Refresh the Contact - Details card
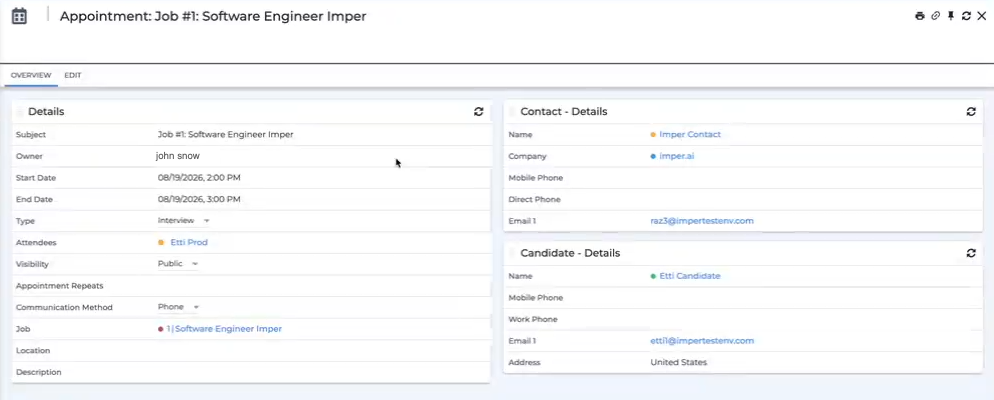Screen dimensions: 994x400 point(971,112)
